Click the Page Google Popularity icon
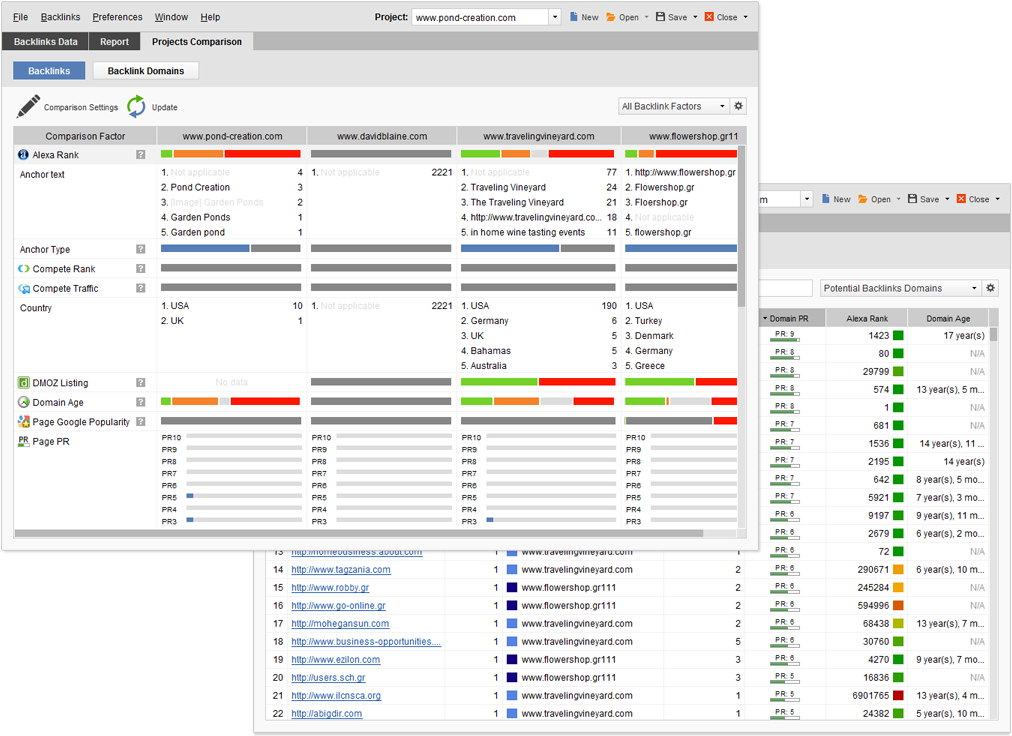Viewport: 1012px width, 736px height. [x=24, y=422]
